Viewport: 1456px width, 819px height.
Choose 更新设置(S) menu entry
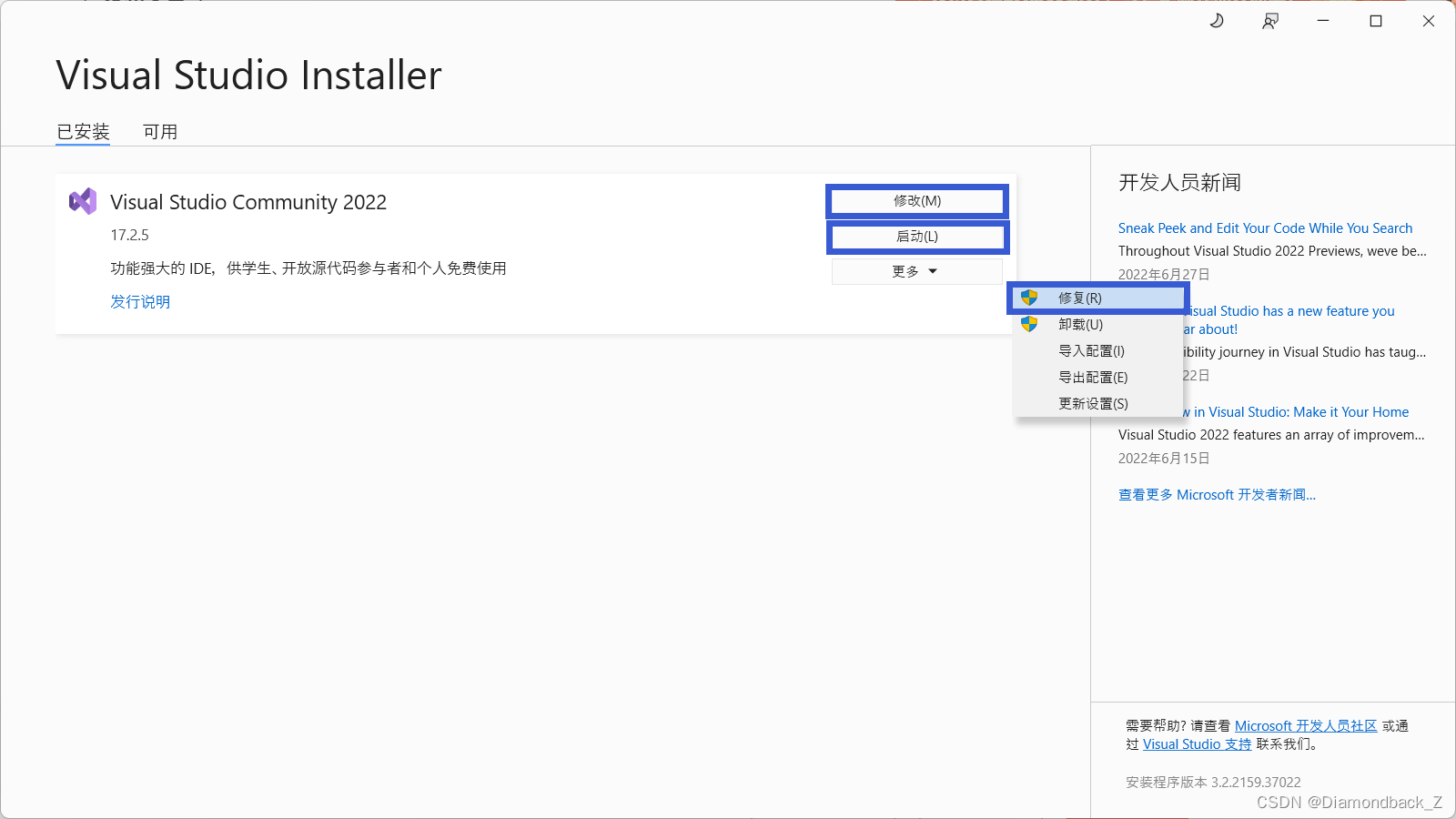[1097, 403]
